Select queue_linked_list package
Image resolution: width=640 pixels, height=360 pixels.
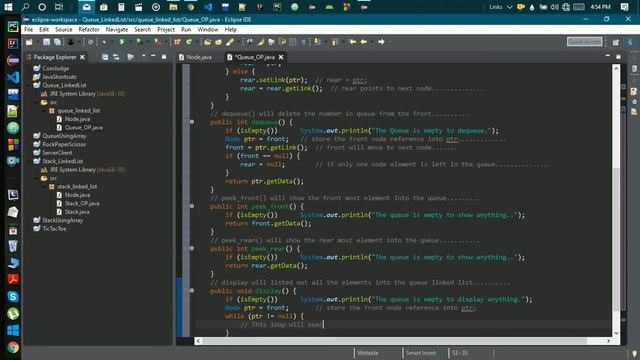pos(78,110)
